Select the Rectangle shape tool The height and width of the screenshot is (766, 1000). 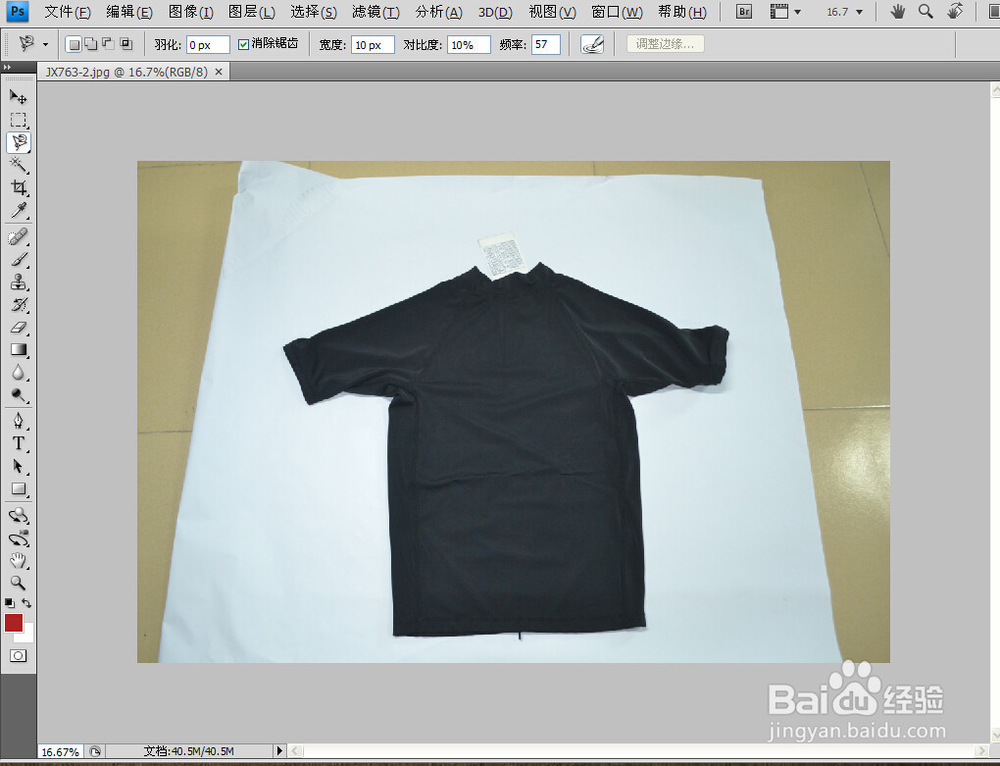tap(18, 489)
